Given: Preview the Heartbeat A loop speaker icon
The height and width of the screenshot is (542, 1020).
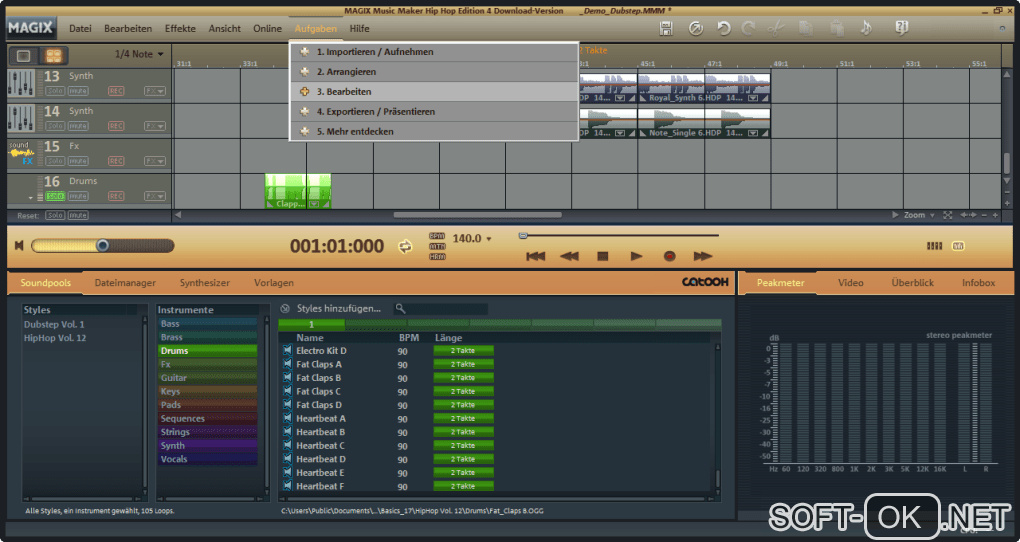Looking at the screenshot, I should click(x=287, y=418).
